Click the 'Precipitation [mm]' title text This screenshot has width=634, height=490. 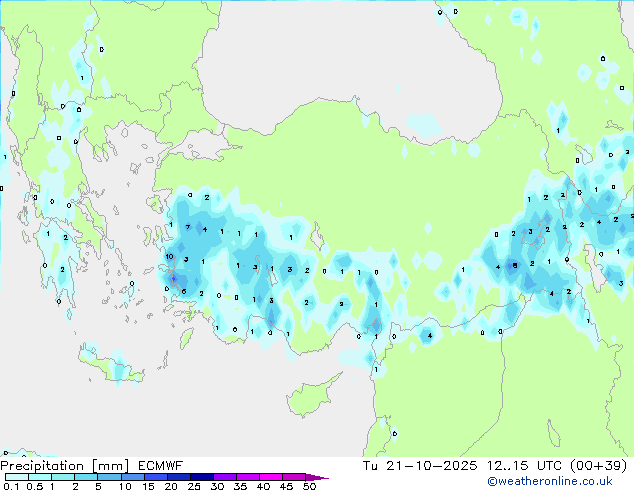click(x=65, y=466)
